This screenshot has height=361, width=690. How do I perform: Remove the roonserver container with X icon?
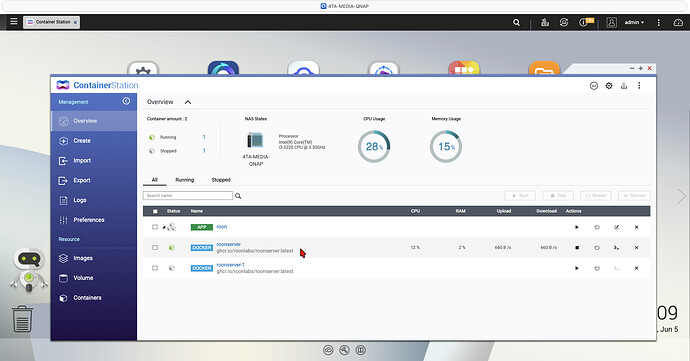(x=636, y=247)
